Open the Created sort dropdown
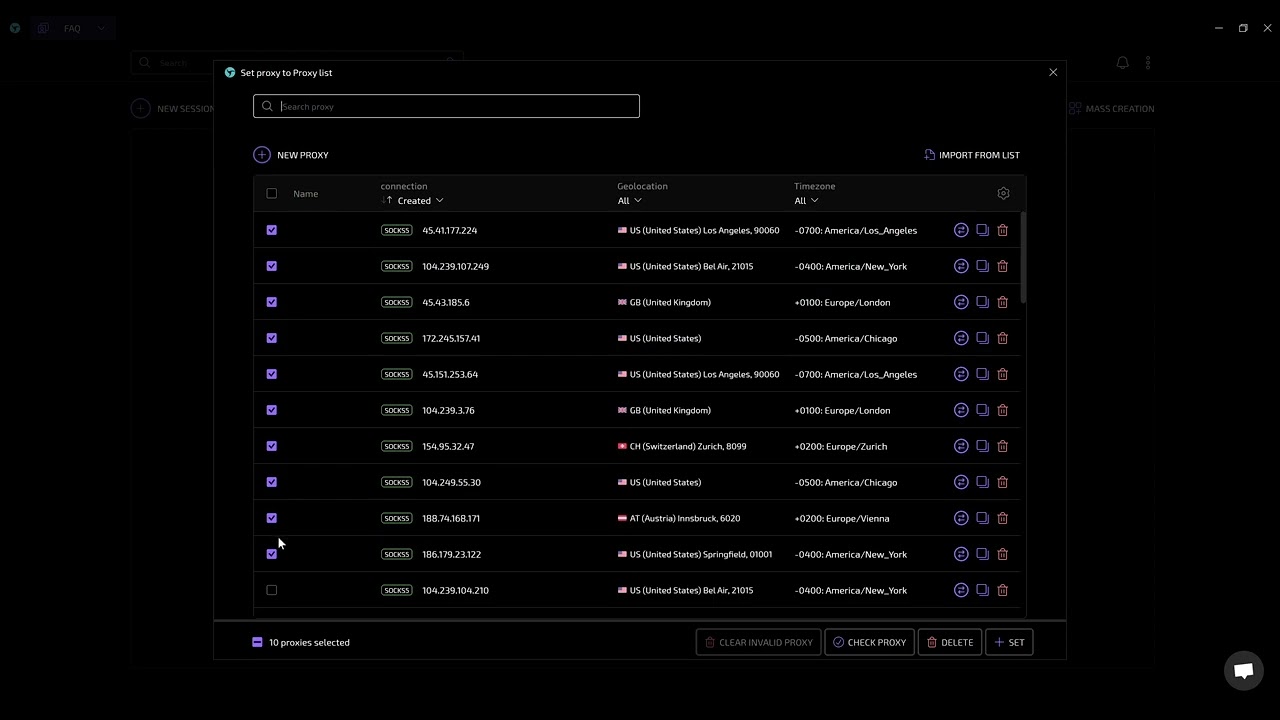The image size is (1280, 720). pos(420,200)
